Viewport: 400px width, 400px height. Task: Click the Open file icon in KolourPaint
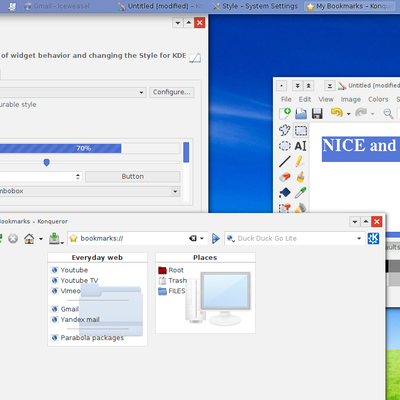(301, 113)
